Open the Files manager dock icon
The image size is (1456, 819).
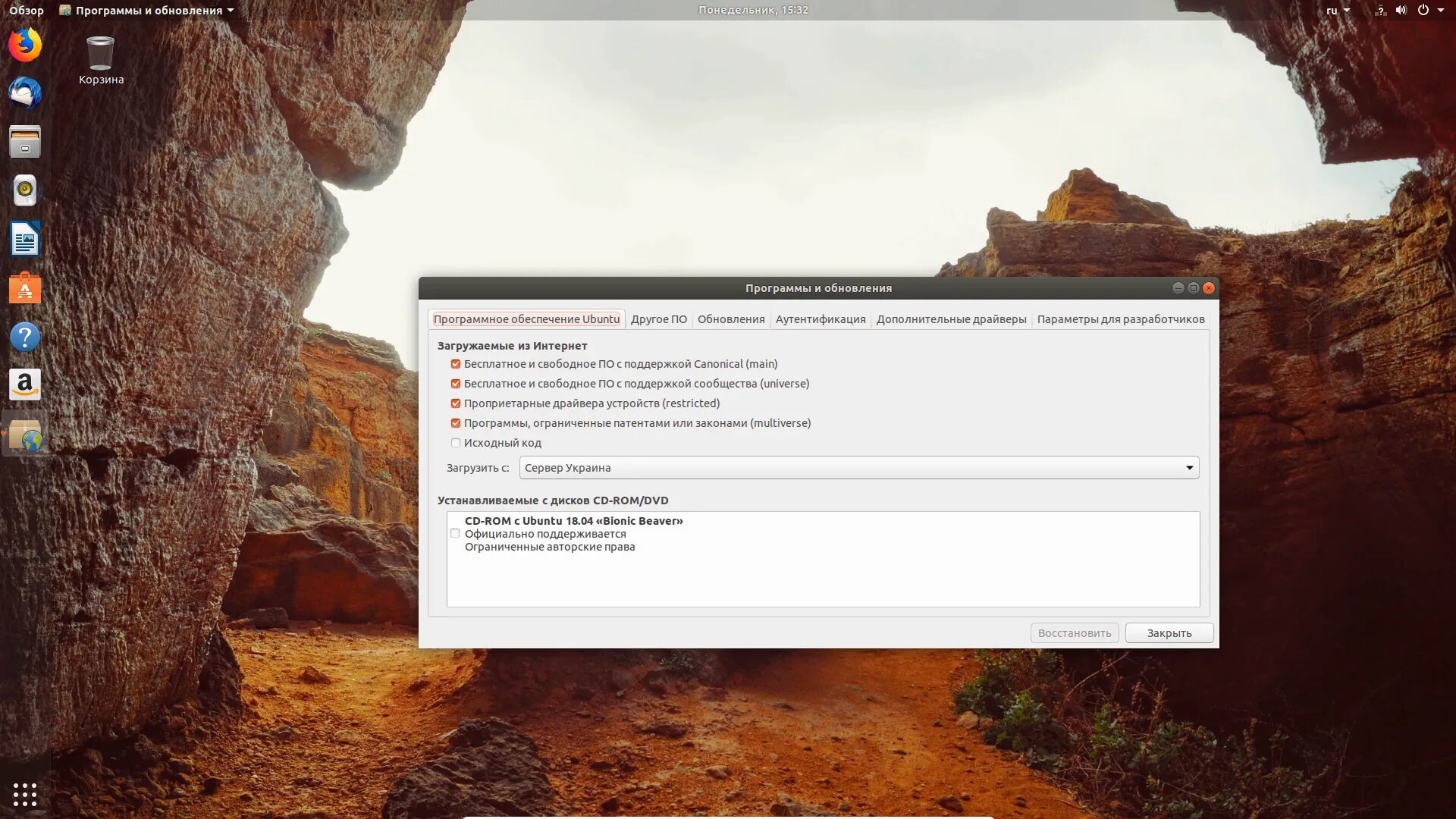25,142
